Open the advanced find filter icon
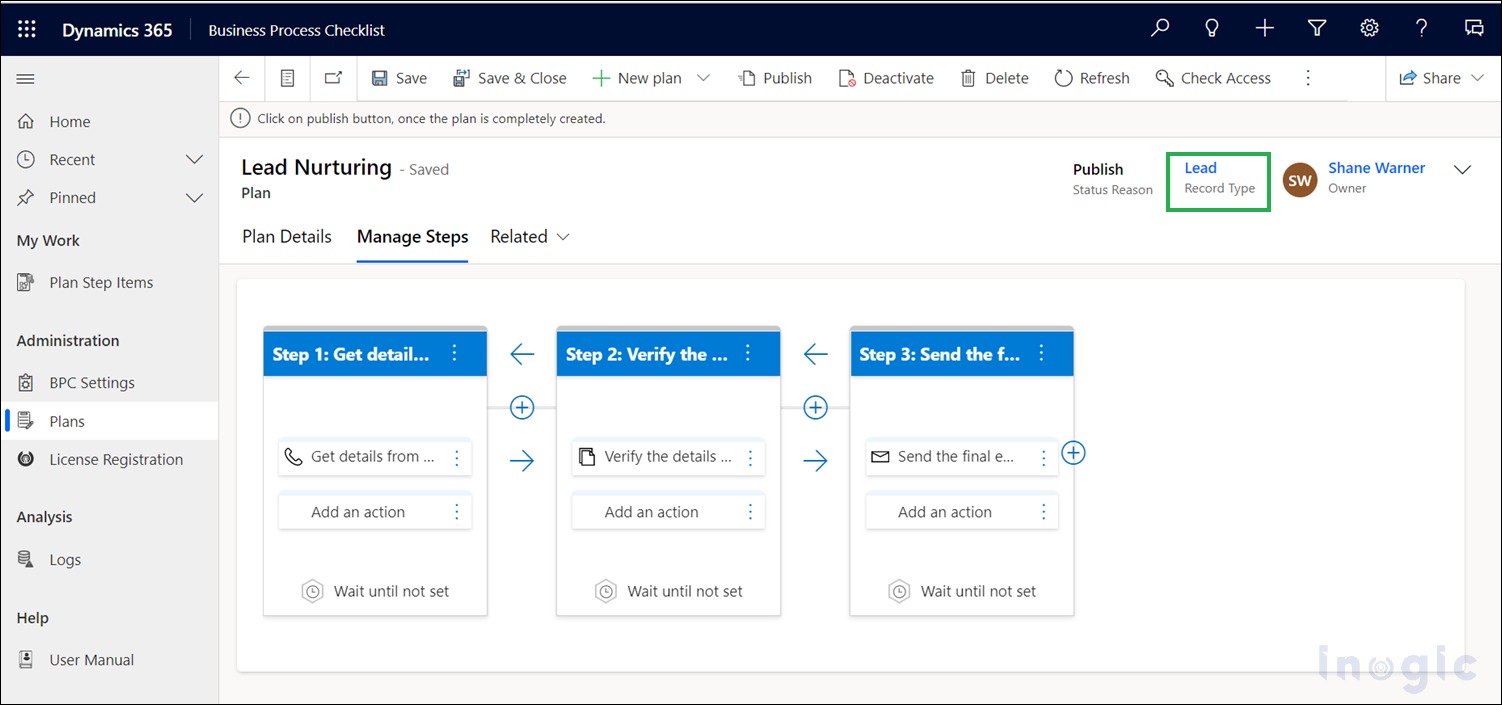The image size is (1502, 705). click(x=1317, y=28)
